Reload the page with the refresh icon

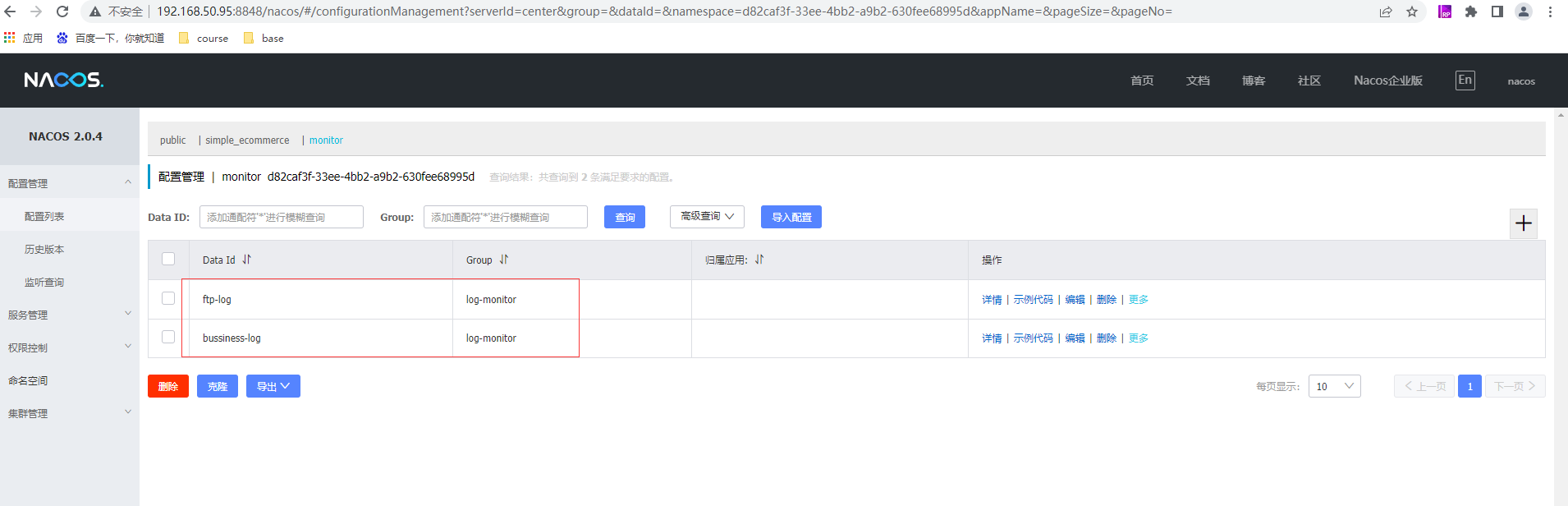pyautogui.click(x=62, y=11)
